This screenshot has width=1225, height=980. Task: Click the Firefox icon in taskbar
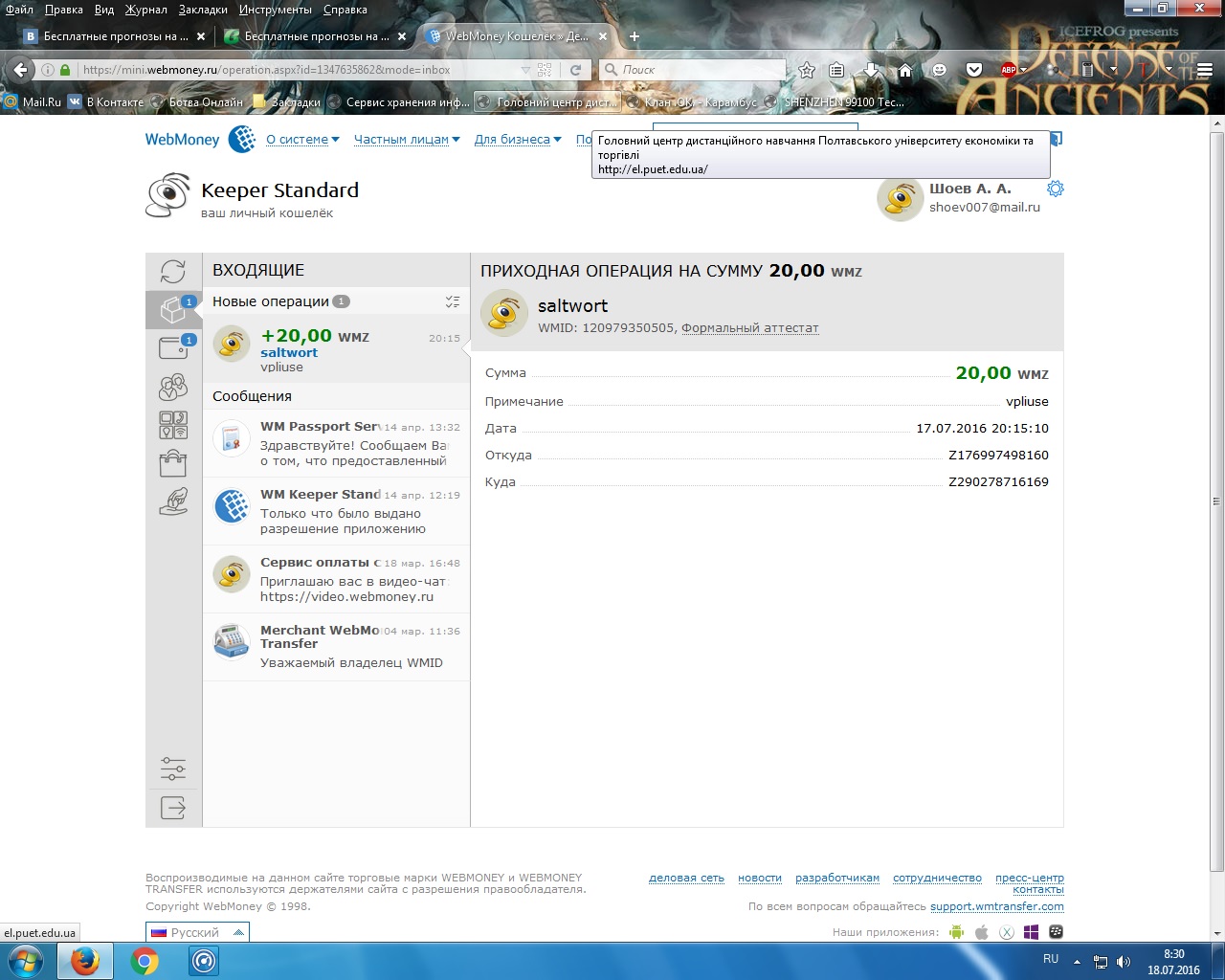pos(85,961)
